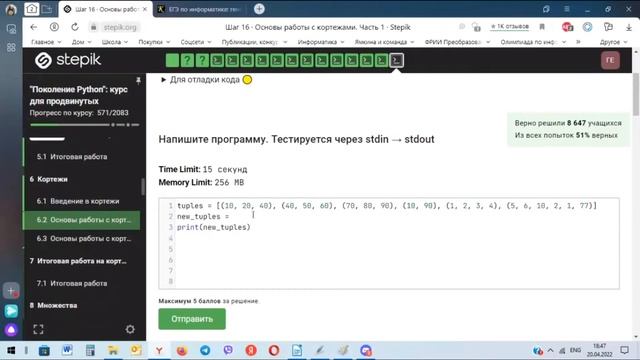The height and width of the screenshot is (360, 640).
Task: Go back with the browser back arrow
Action: (33, 27)
